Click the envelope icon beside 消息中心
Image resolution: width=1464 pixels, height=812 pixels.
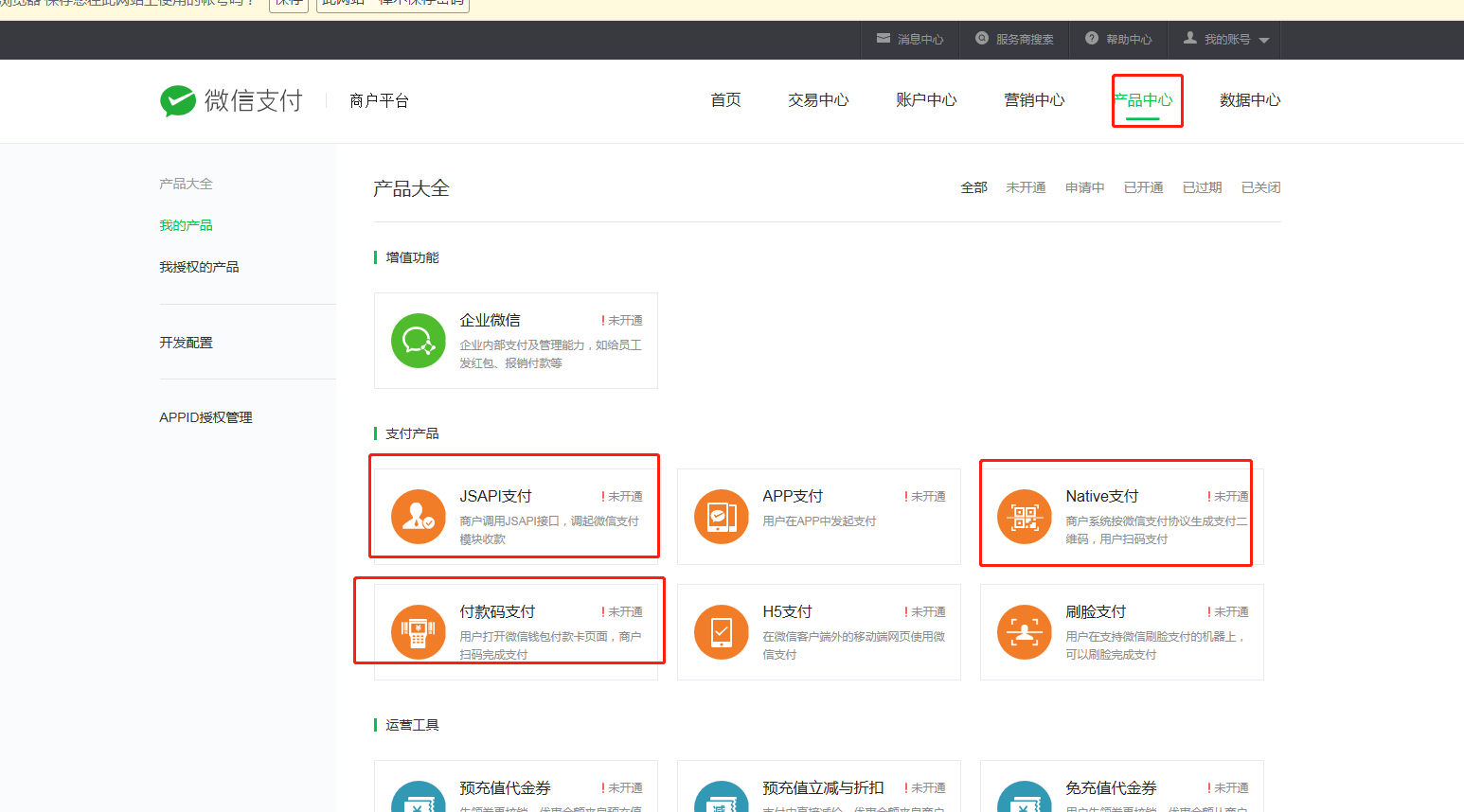click(884, 39)
